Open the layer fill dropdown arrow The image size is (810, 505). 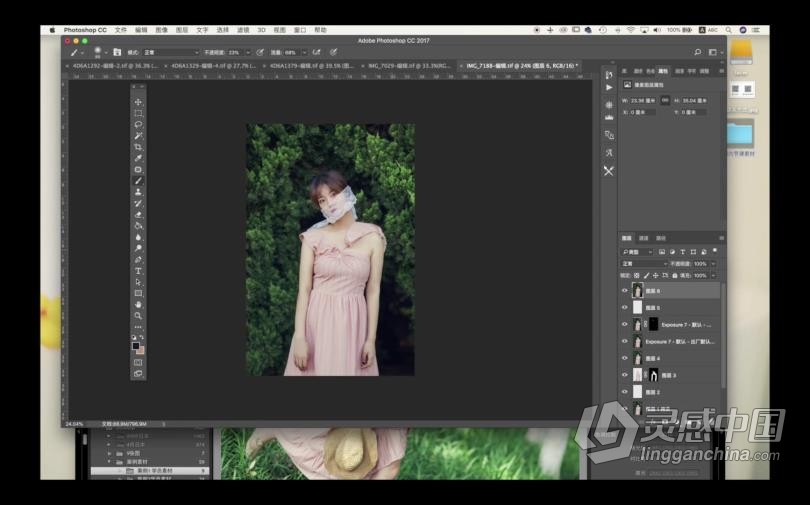point(713,276)
